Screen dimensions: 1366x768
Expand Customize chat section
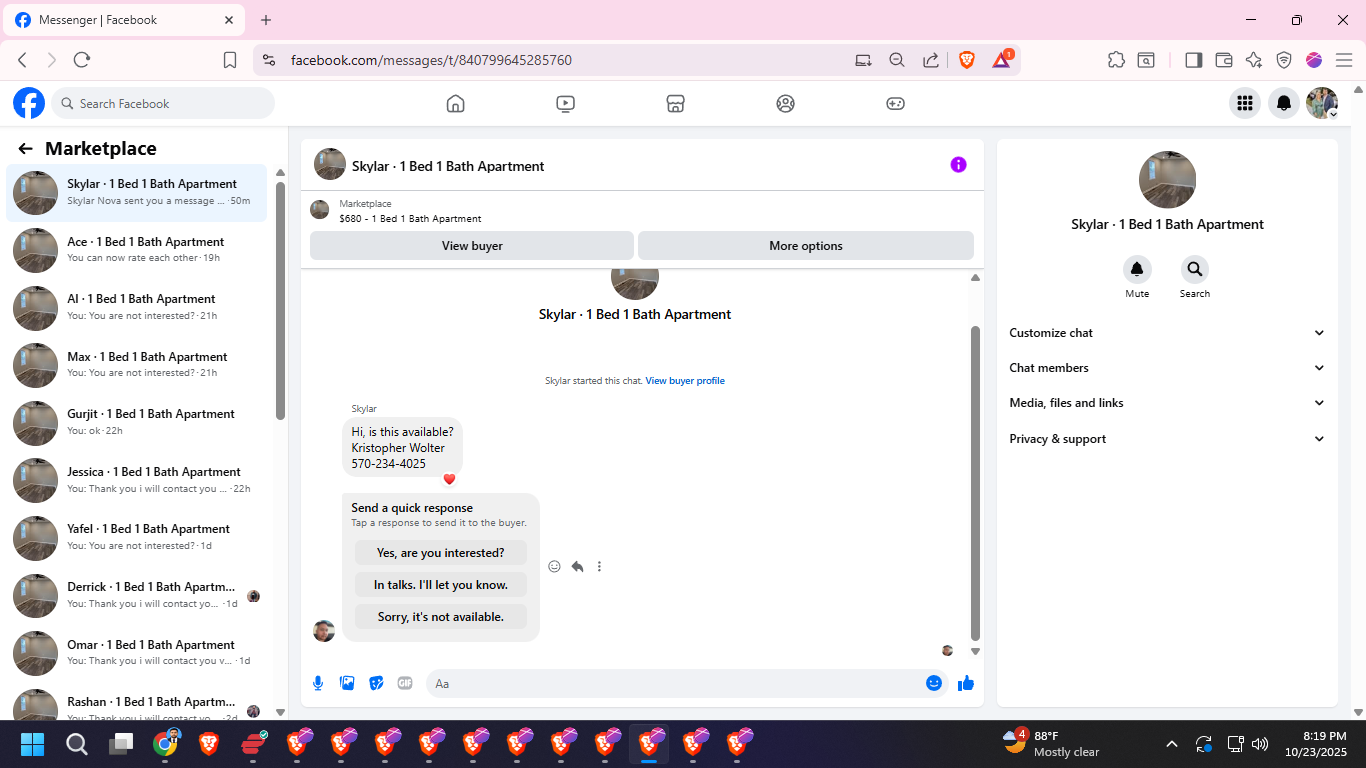(x=1167, y=333)
